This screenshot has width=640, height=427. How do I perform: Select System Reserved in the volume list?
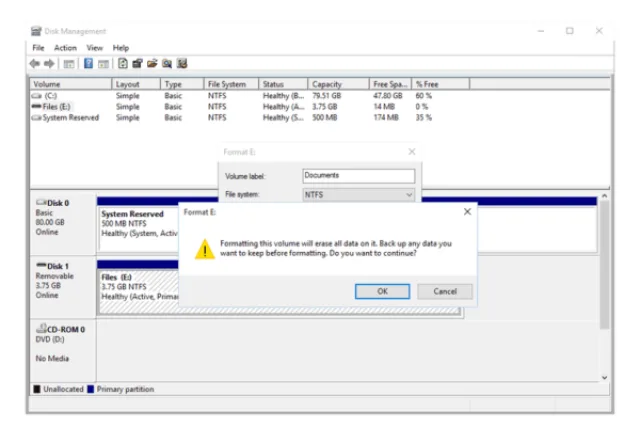click(71, 118)
